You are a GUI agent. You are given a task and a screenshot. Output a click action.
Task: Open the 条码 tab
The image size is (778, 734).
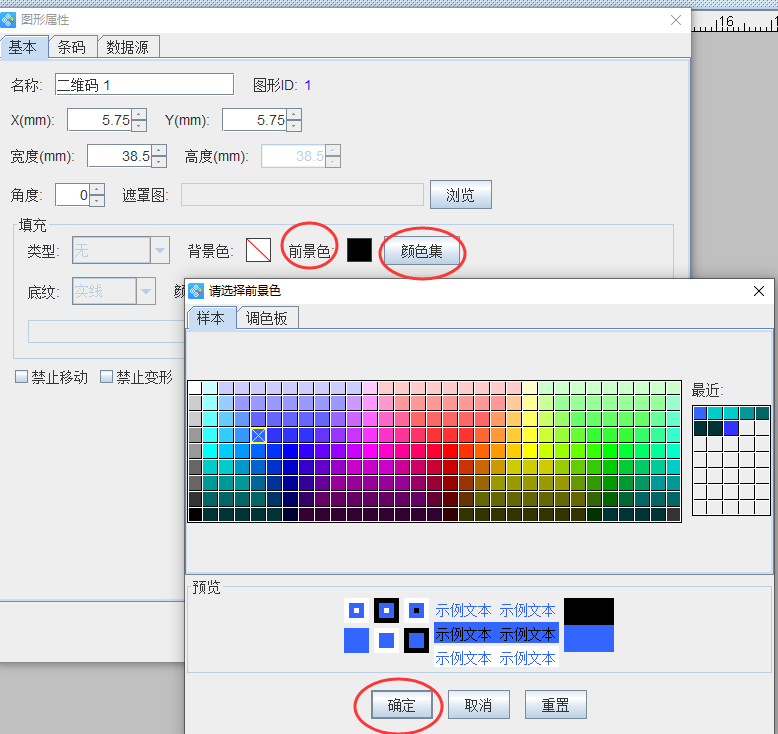pos(72,47)
